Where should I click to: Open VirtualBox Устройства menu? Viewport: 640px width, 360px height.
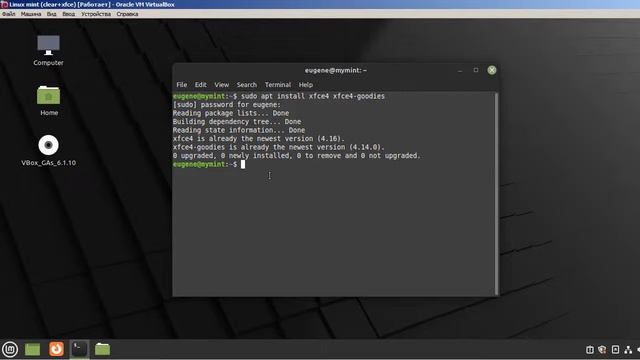point(96,14)
